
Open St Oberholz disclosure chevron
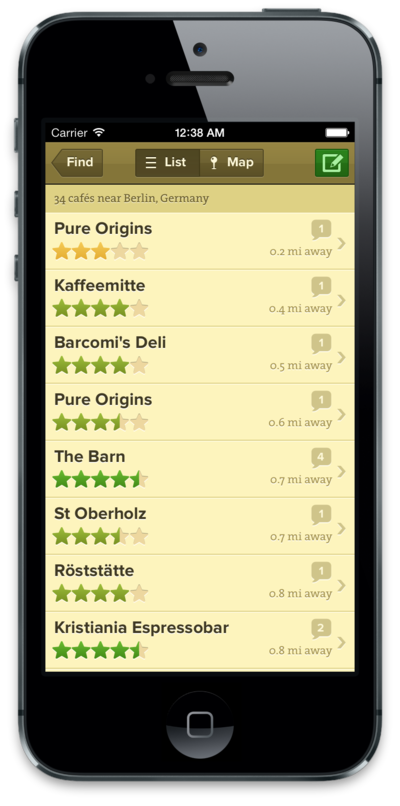tap(341, 528)
